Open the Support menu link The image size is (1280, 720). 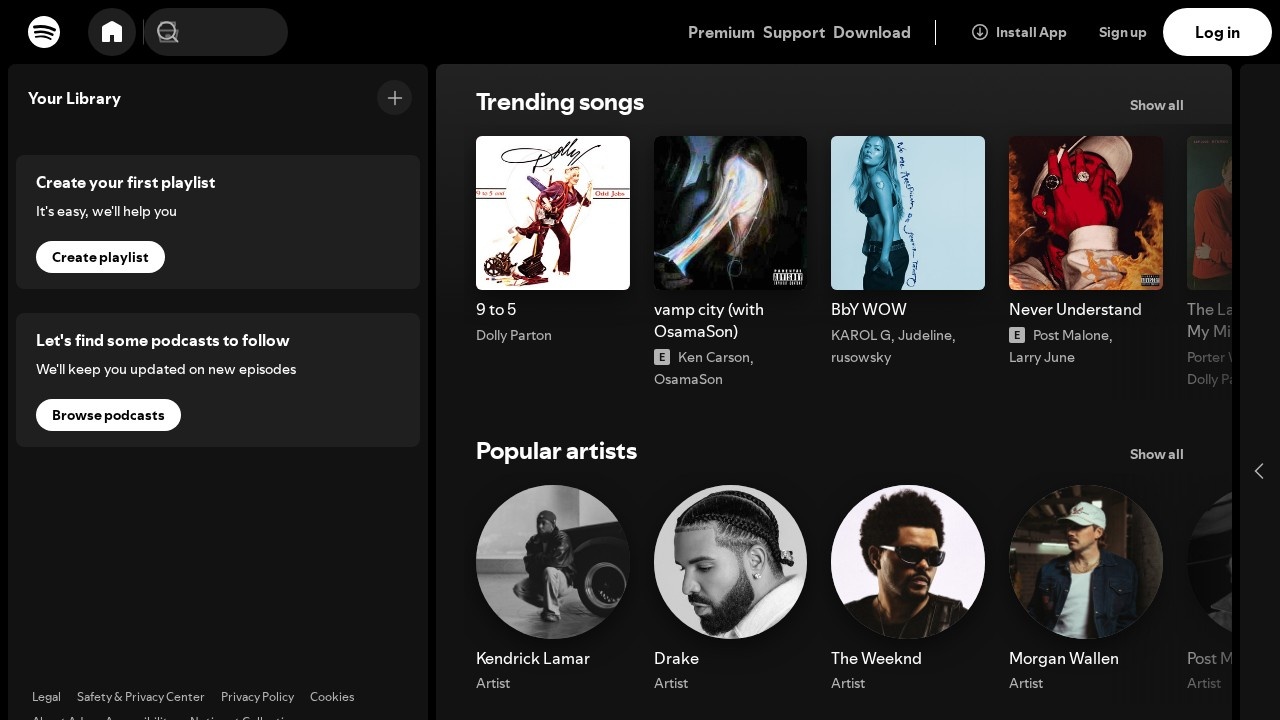pyautogui.click(x=794, y=32)
